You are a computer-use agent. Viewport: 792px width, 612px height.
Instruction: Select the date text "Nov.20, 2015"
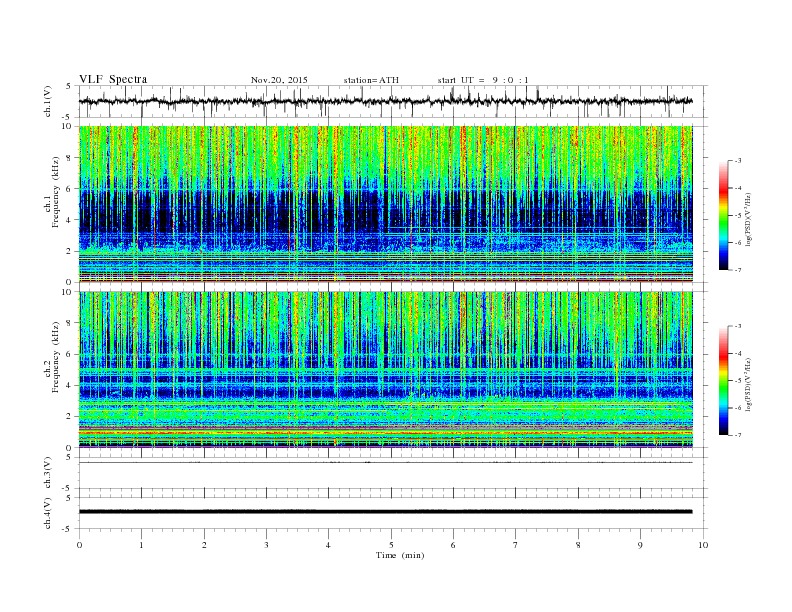(x=279, y=80)
